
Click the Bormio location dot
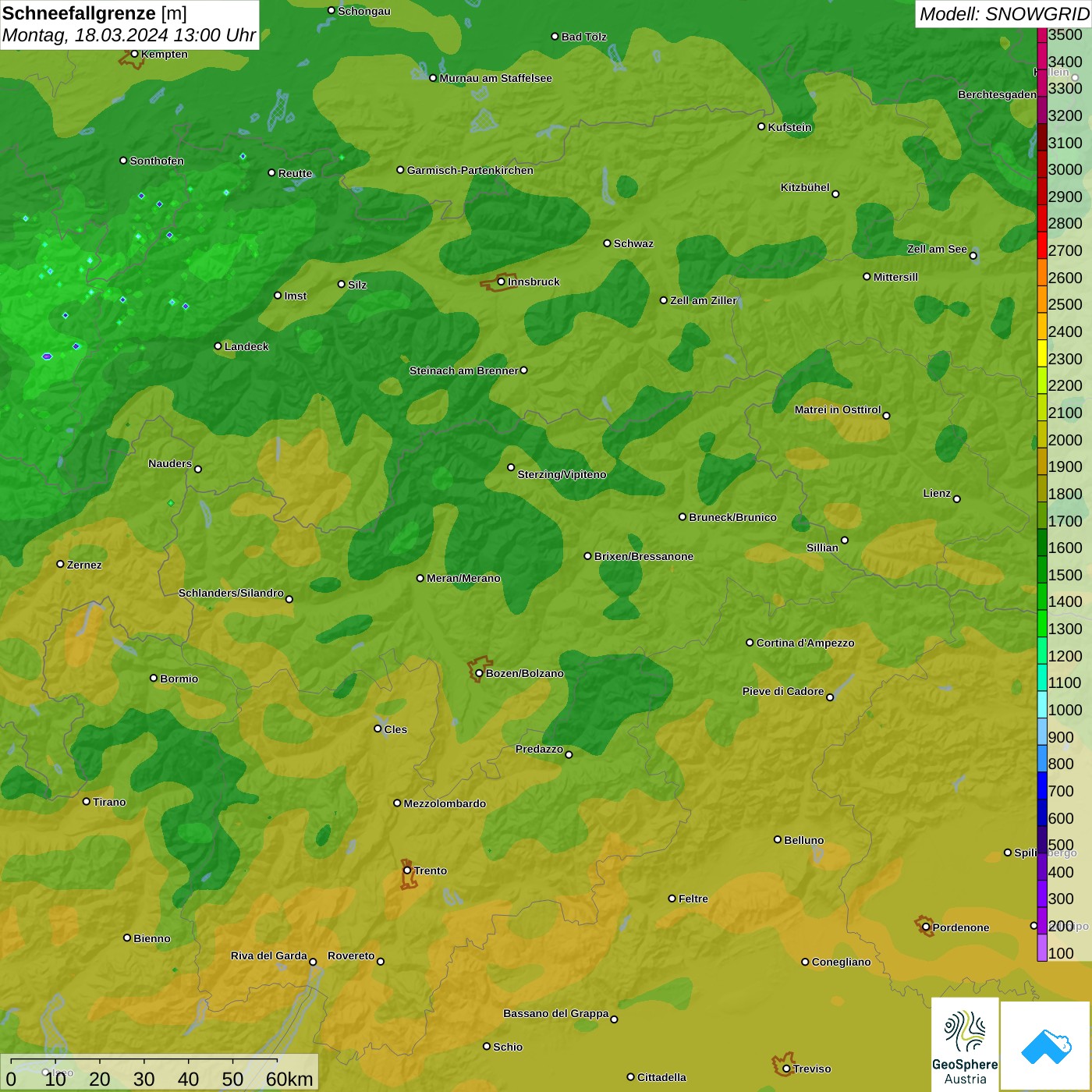coord(154,678)
